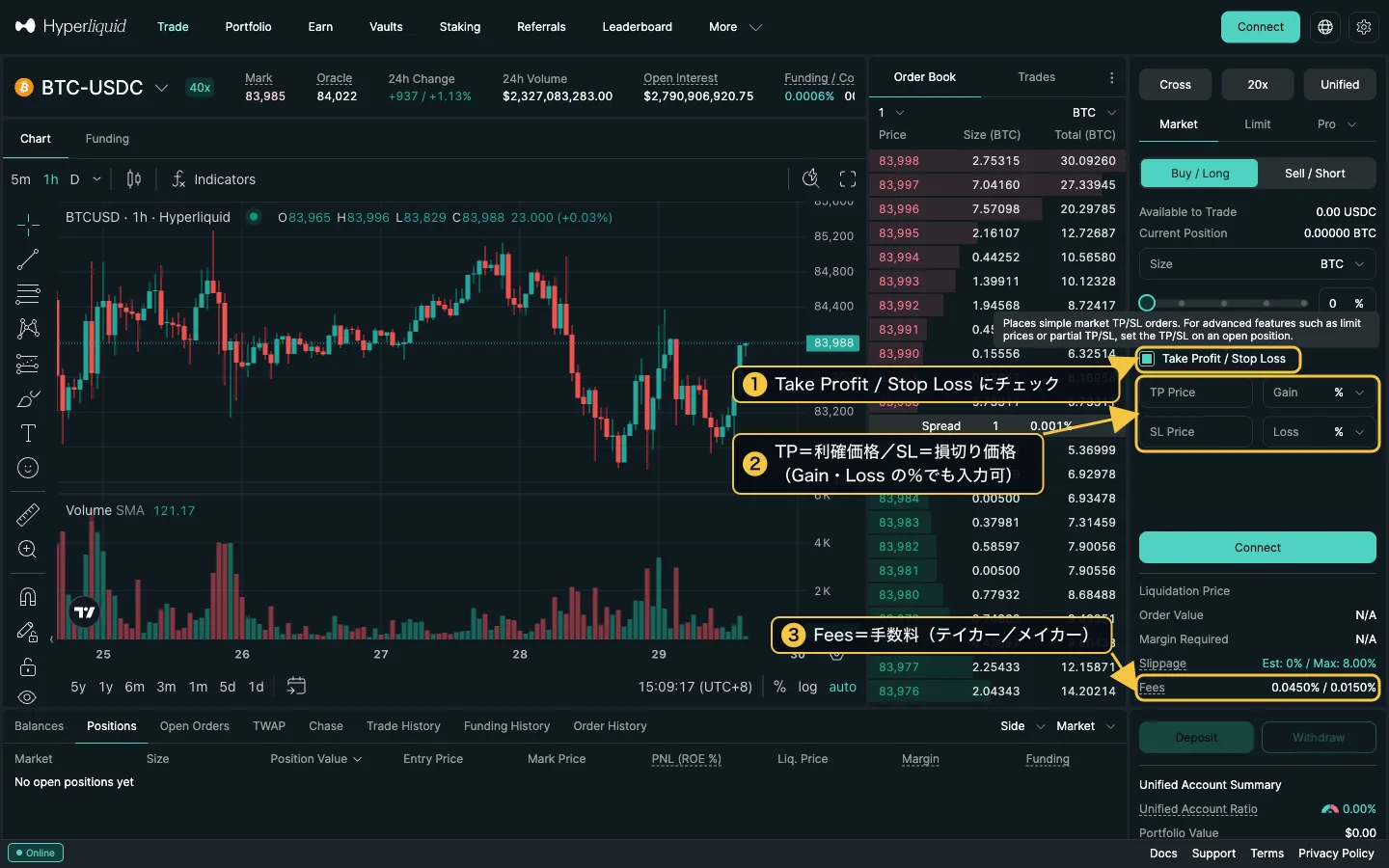The width and height of the screenshot is (1389, 868).
Task: Toggle log scale on chart
Action: (x=807, y=687)
